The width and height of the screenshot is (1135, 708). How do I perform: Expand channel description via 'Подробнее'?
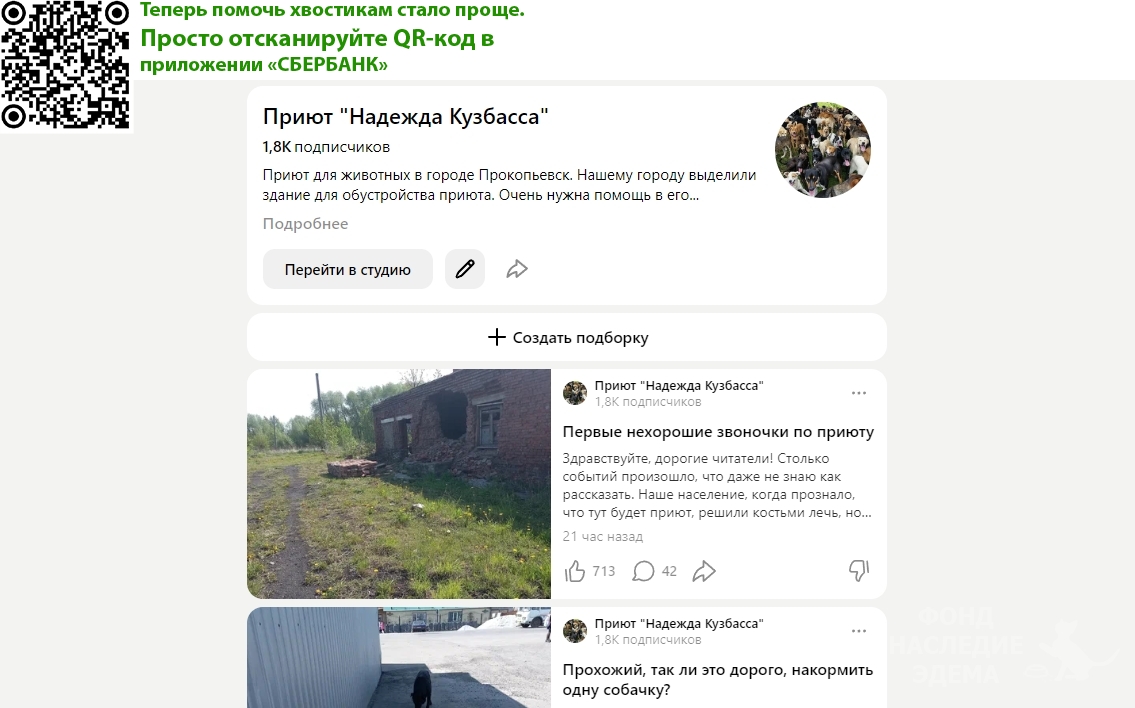point(305,224)
